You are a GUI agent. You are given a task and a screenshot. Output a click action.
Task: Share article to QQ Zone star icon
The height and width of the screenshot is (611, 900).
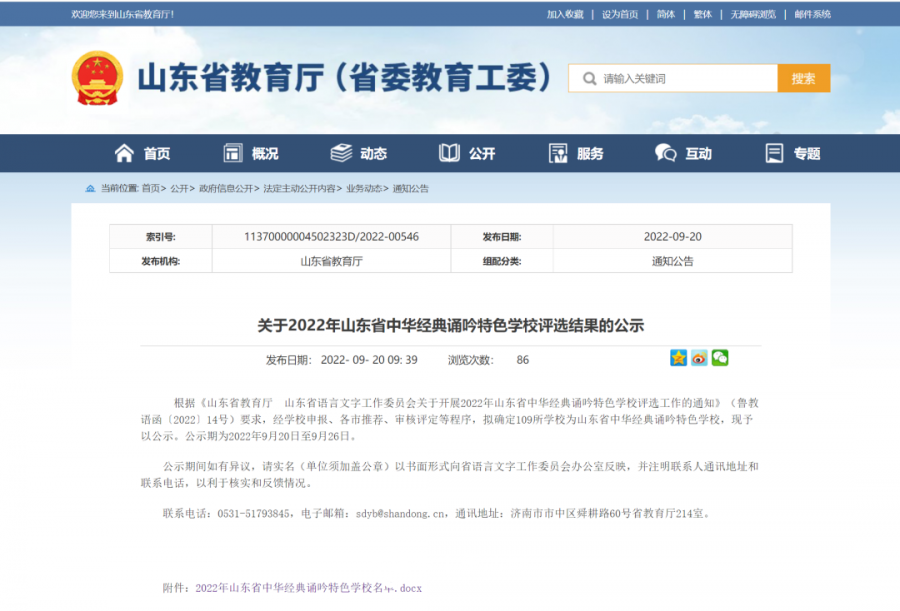point(679,358)
